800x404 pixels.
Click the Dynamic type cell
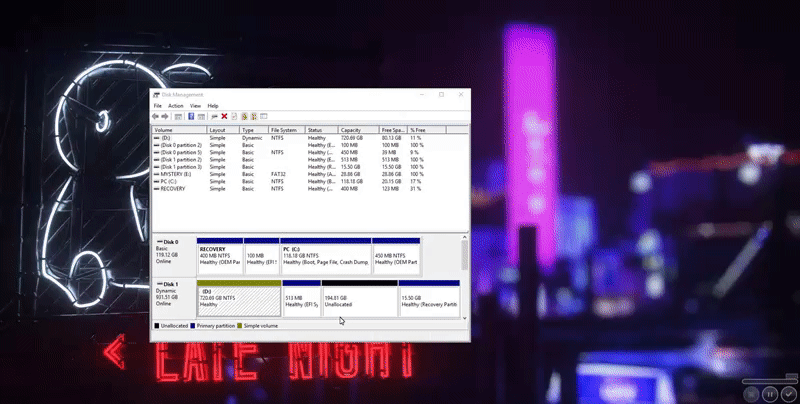tap(252, 138)
